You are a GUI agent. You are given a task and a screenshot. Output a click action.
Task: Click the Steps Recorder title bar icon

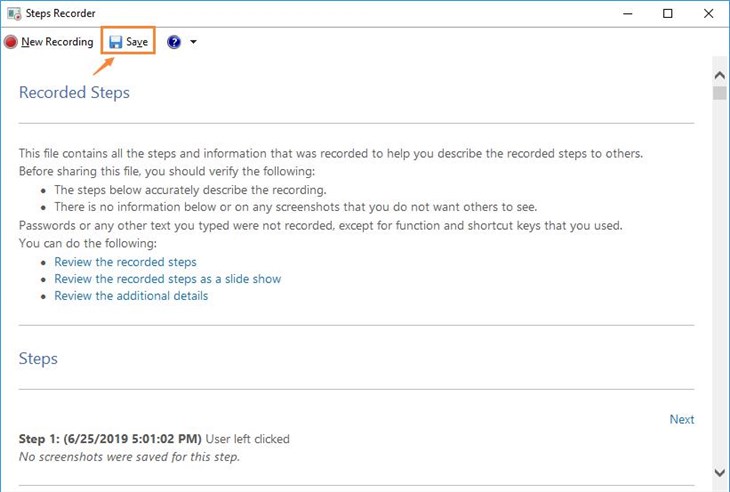tap(14, 14)
